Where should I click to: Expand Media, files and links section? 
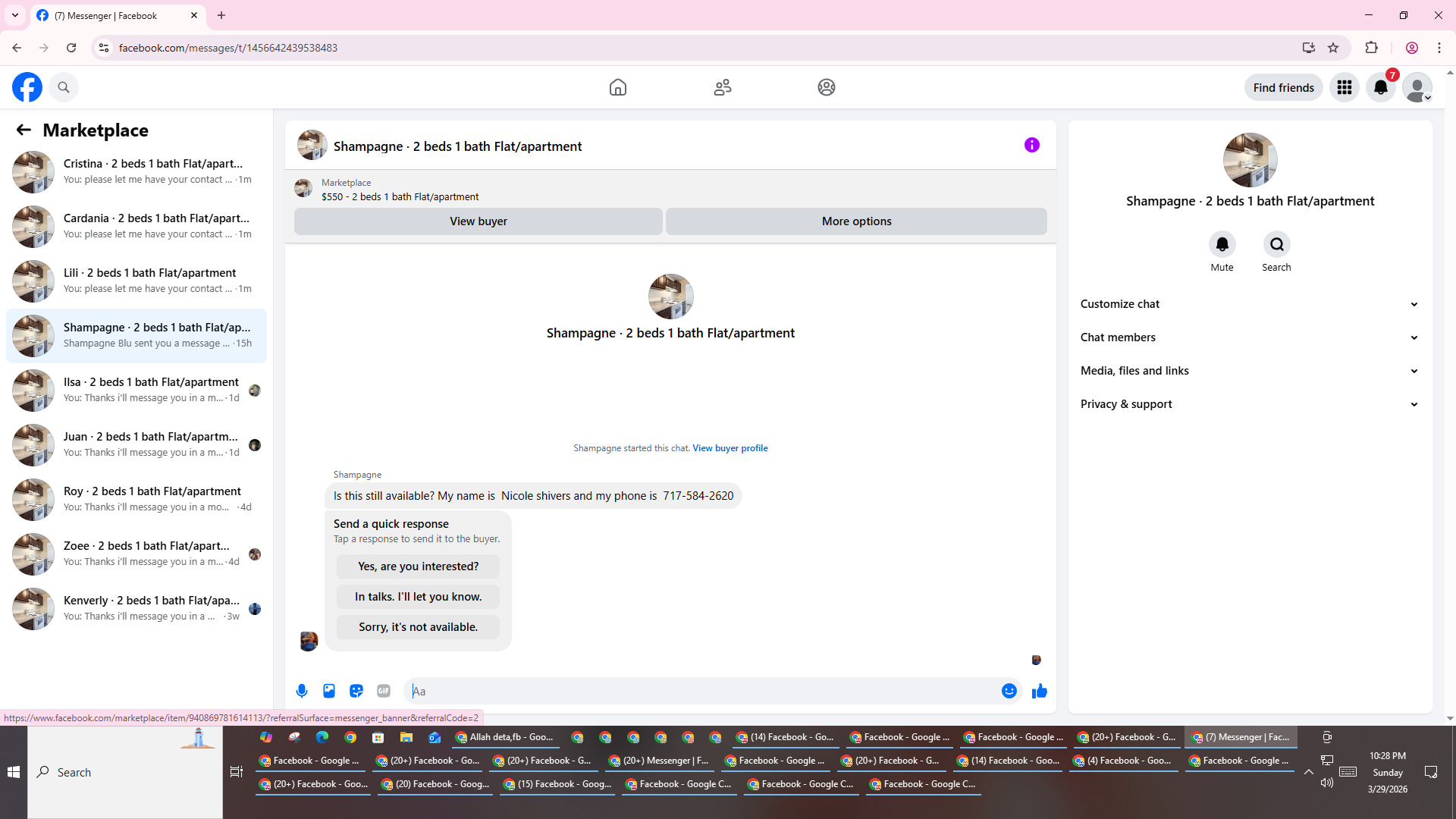pos(1250,371)
